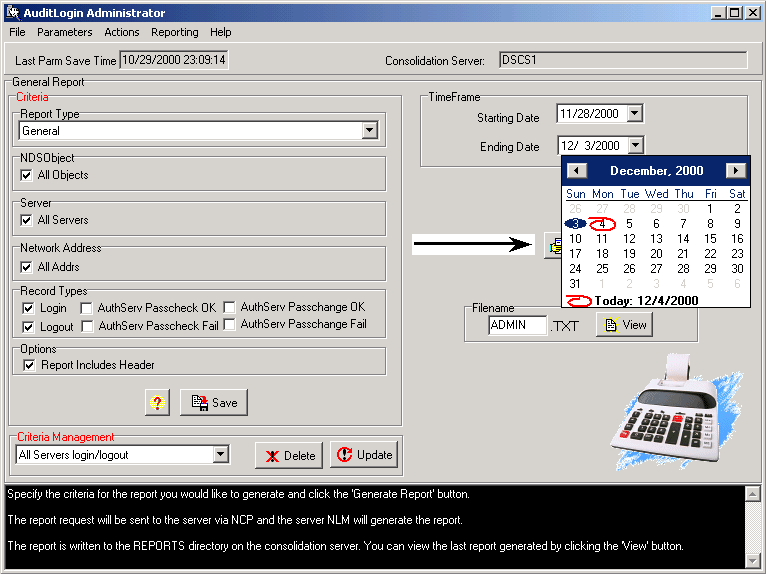Select December 4 in the calendar
Image resolution: width=766 pixels, height=574 pixels.
[602, 224]
